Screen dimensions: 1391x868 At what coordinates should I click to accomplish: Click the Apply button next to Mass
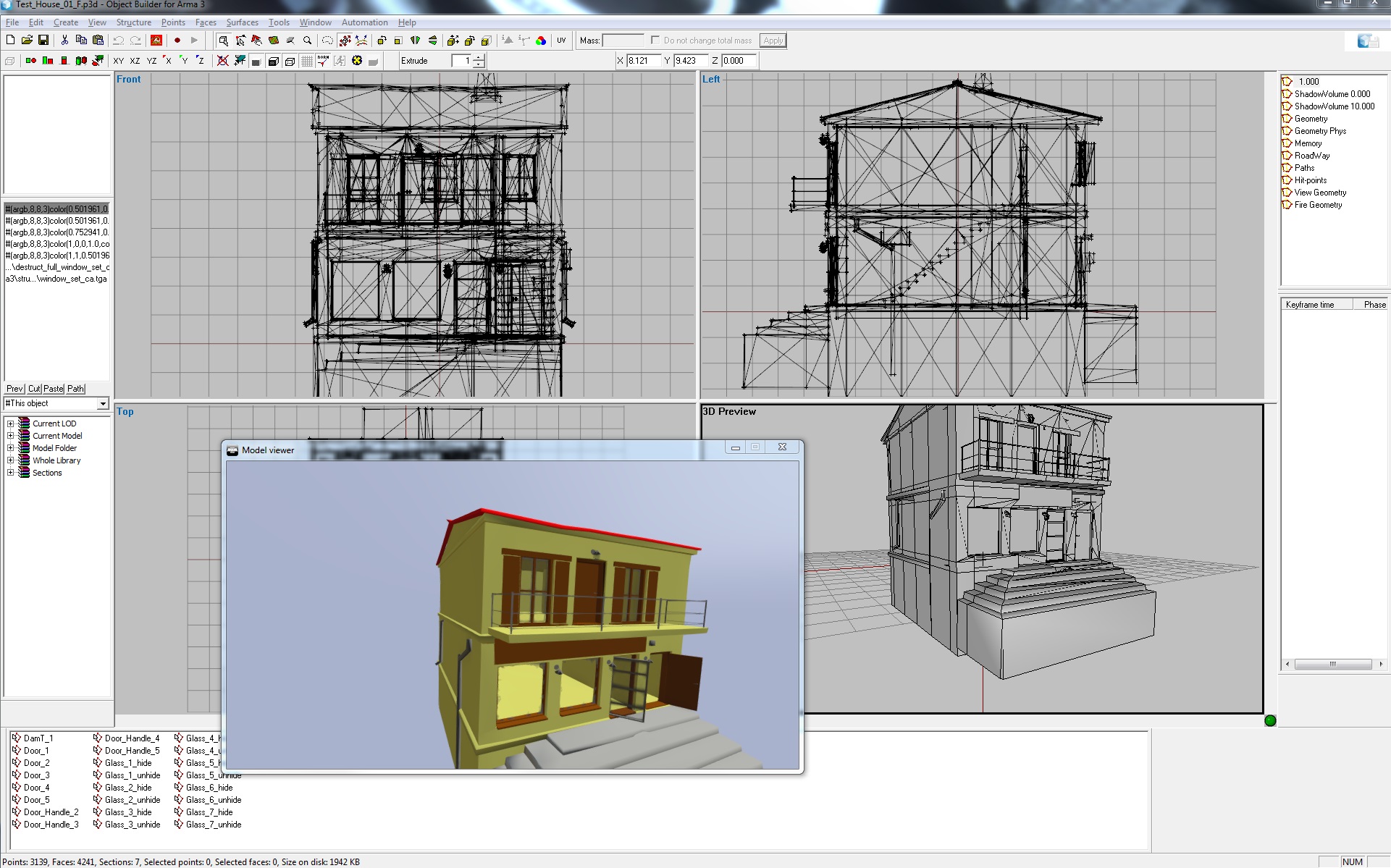(772, 41)
